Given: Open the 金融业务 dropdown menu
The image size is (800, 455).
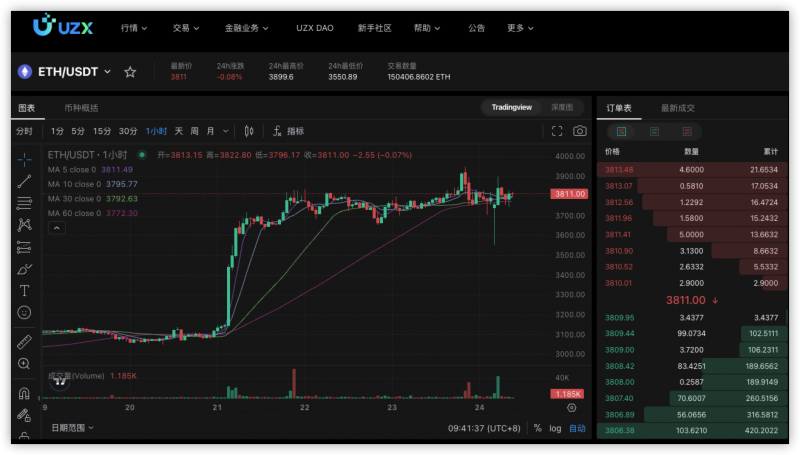Looking at the screenshot, I should click(246, 28).
